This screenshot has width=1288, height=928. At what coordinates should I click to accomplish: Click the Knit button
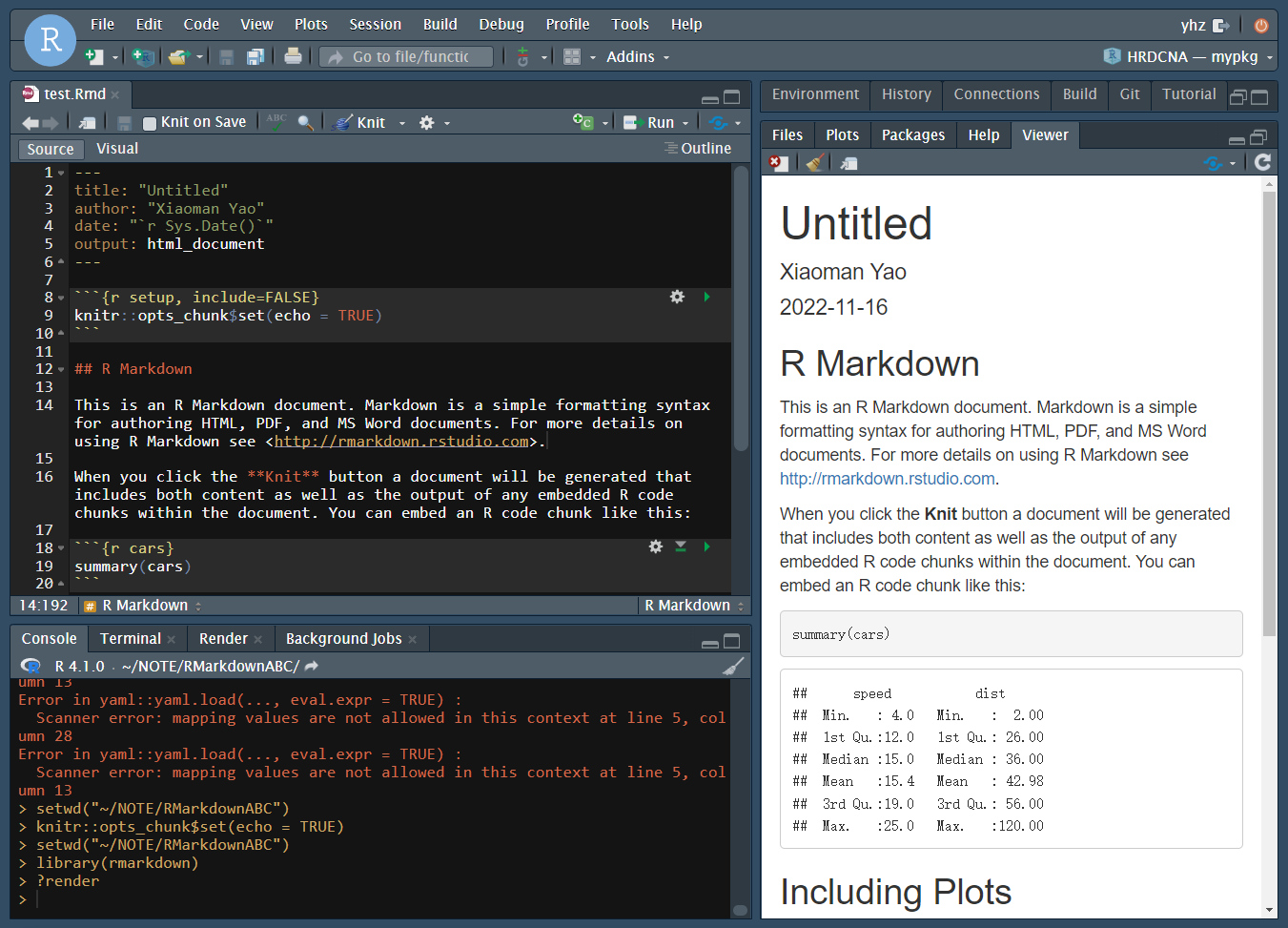tap(360, 122)
